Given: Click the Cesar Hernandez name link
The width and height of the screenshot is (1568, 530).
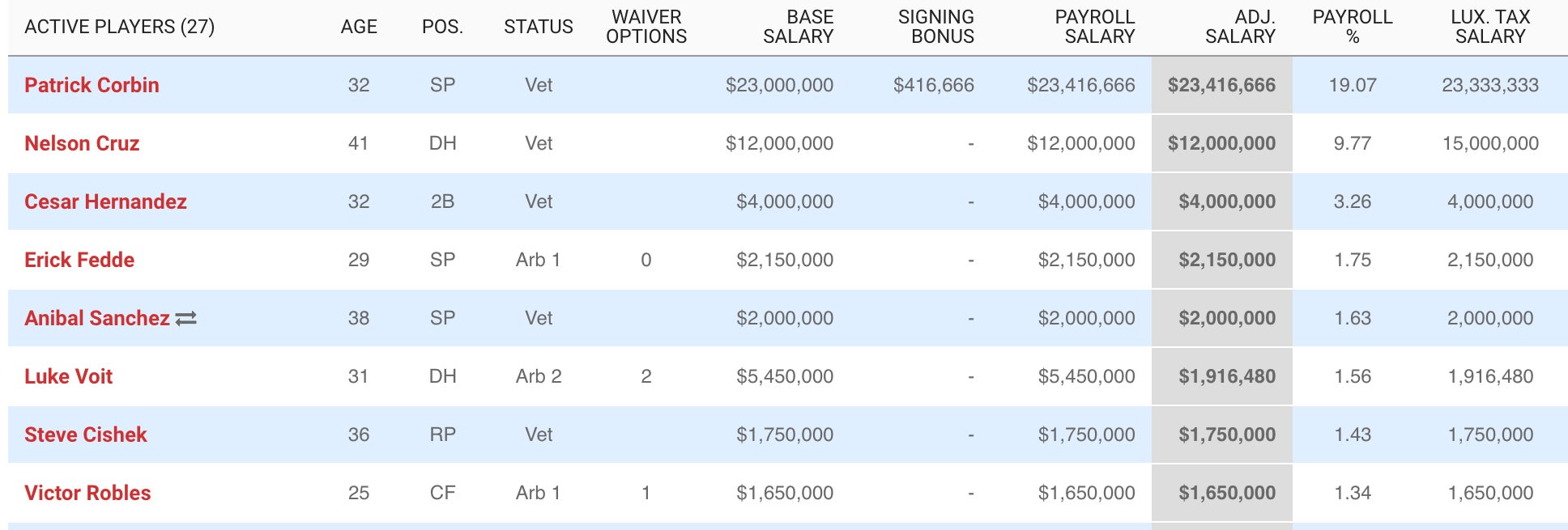Looking at the screenshot, I should point(105,201).
